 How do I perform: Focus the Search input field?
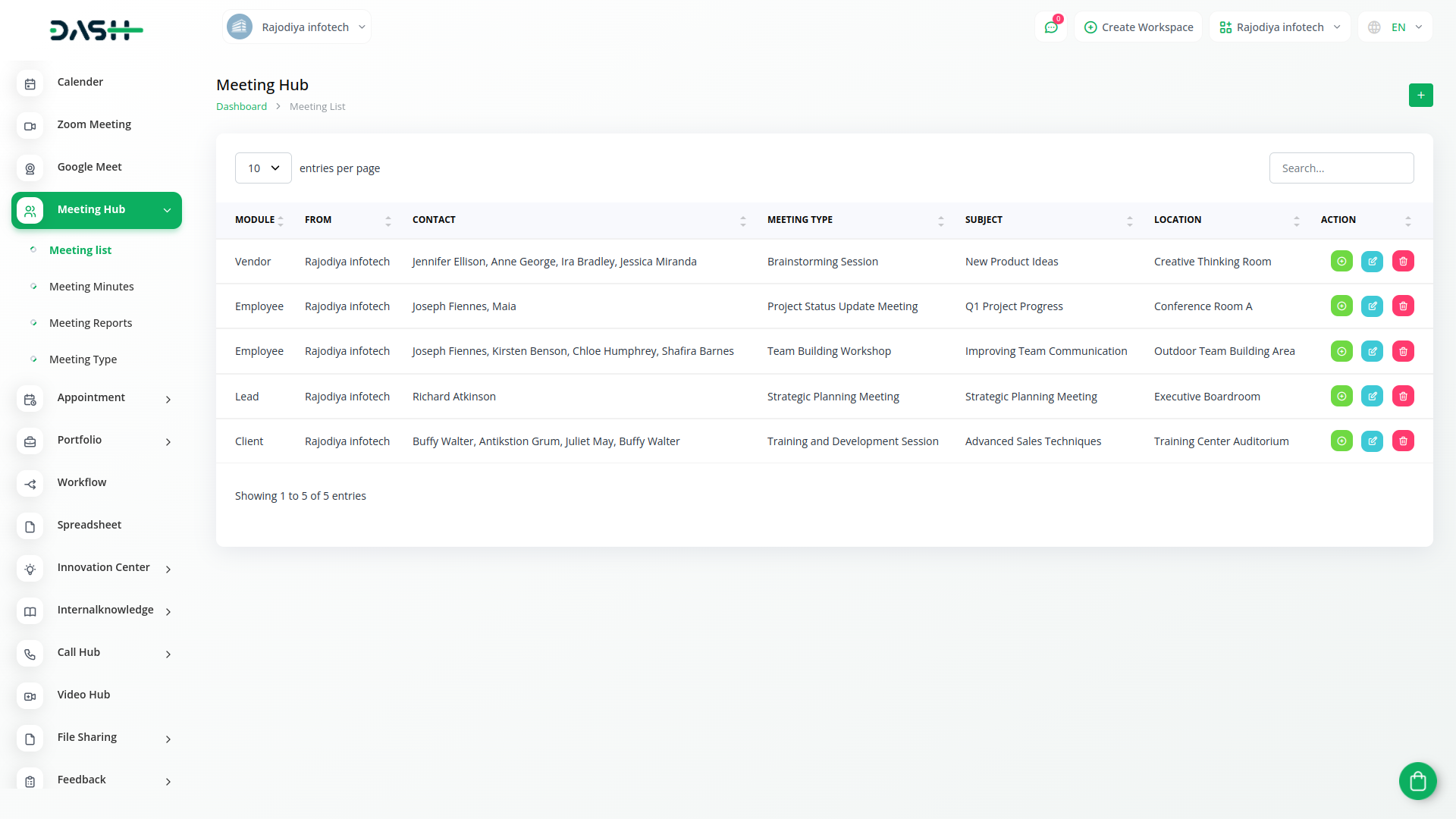[1341, 168]
